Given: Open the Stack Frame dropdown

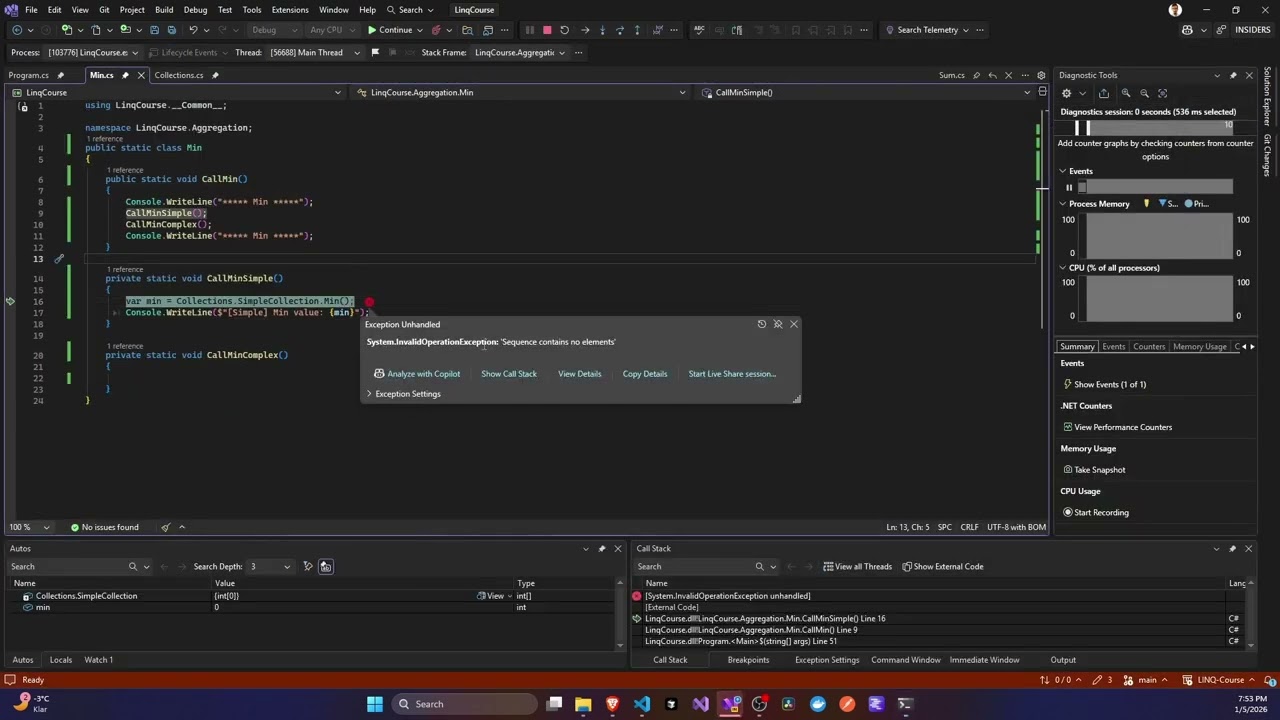Looking at the screenshot, I should tap(520, 52).
